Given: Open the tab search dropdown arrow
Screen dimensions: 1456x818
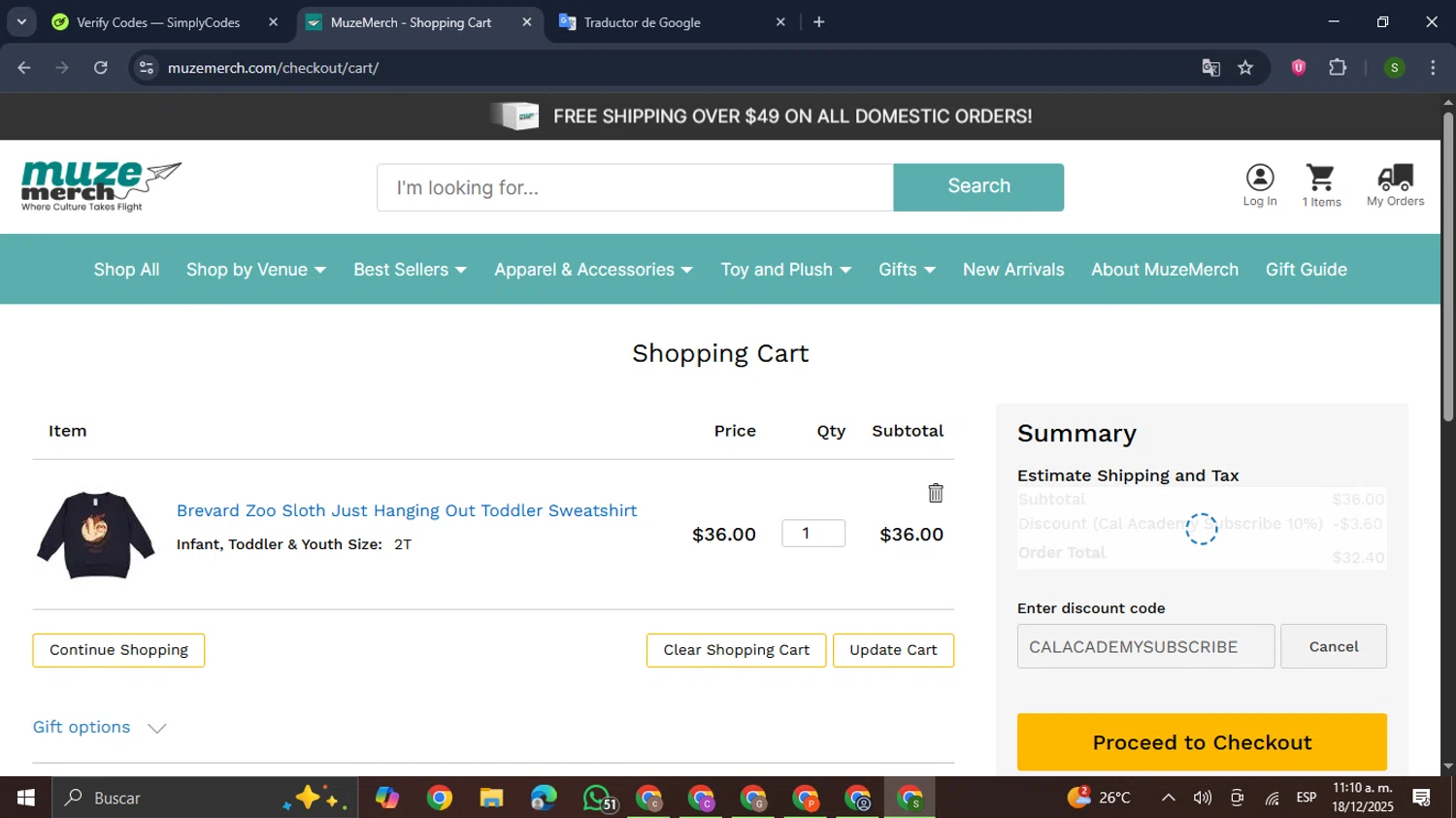Looking at the screenshot, I should pyautogui.click(x=21, y=21).
